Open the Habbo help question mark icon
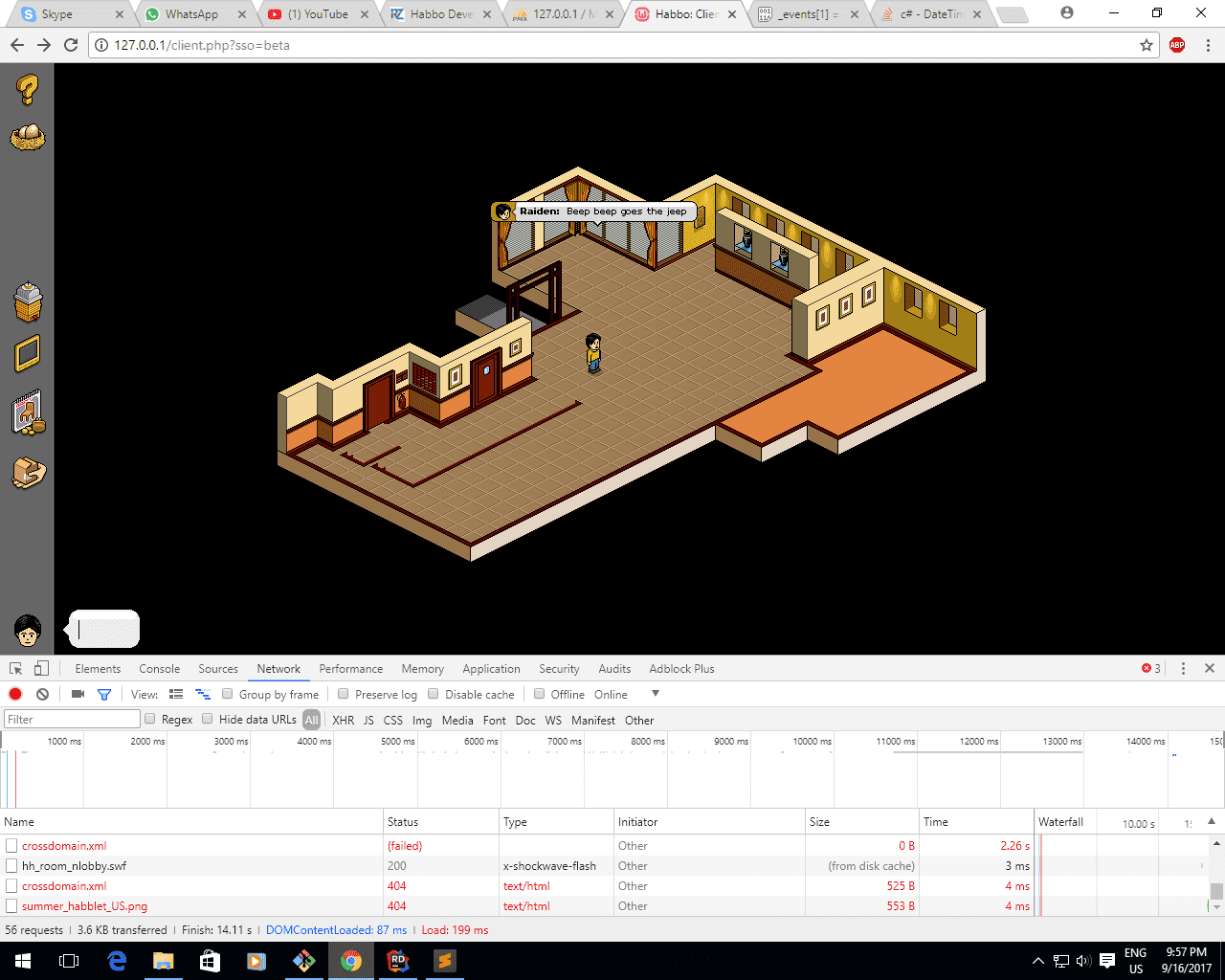The width and height of the screenshot is (1225, 980). pos(27,89)
